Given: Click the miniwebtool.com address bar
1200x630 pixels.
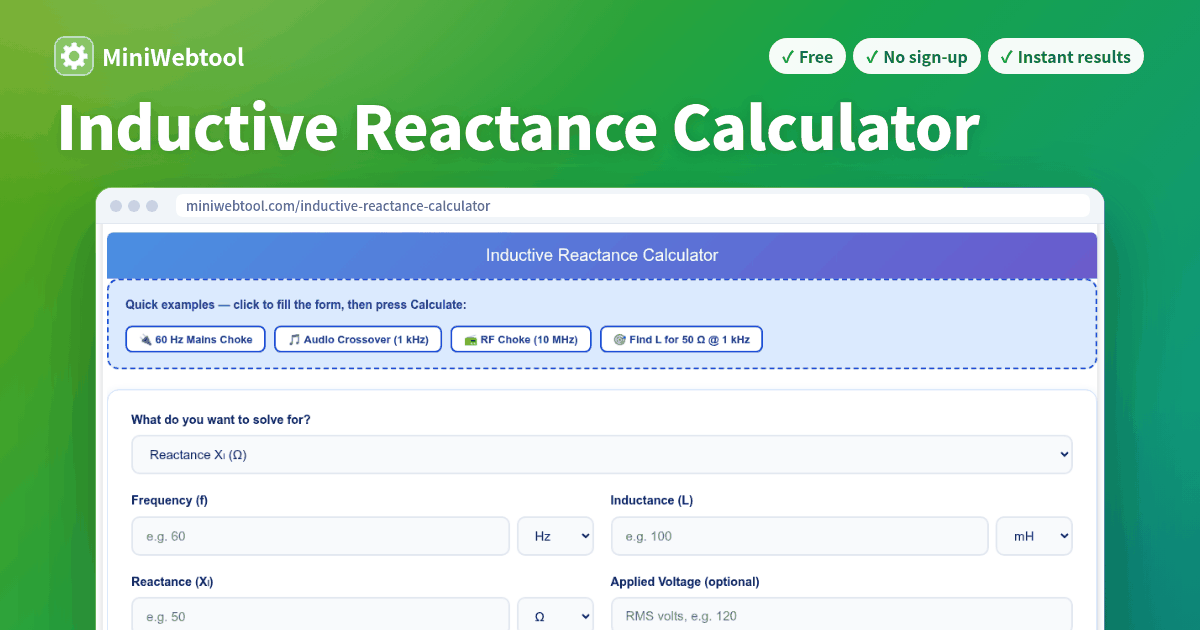Looking at the screenshot, I should pyautogui.click(x=633, y=206).
